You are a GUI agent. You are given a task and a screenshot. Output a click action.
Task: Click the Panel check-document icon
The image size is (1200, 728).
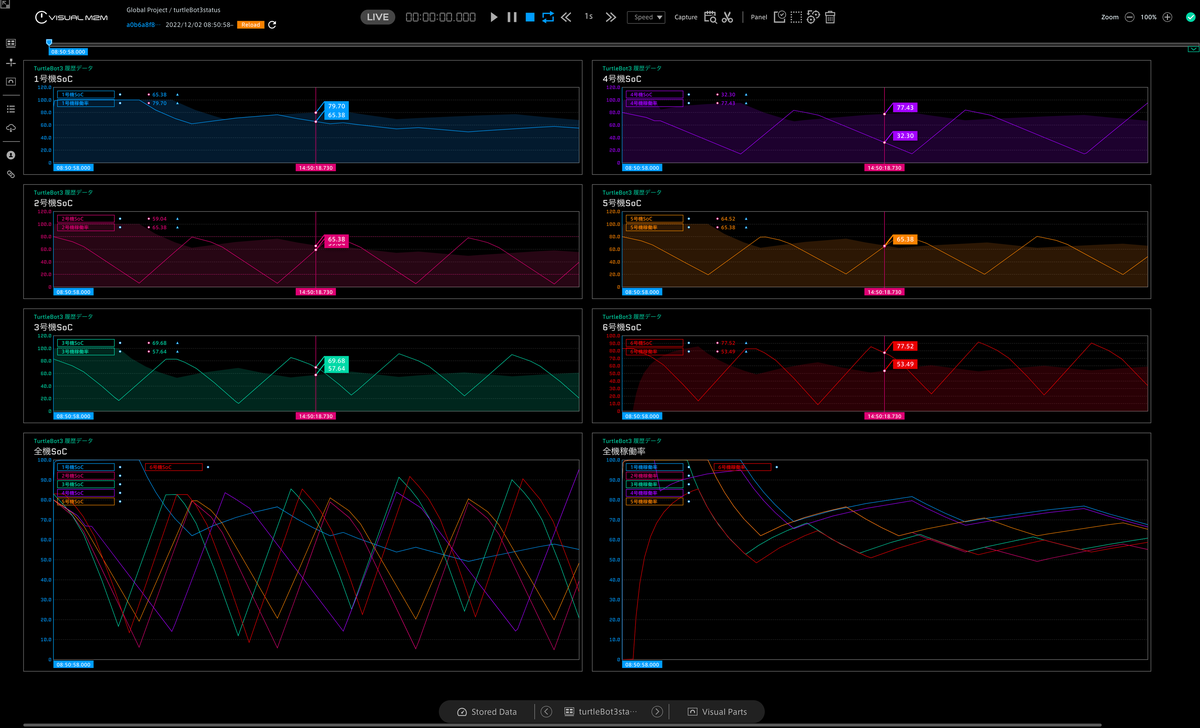[x=779, y=17]
